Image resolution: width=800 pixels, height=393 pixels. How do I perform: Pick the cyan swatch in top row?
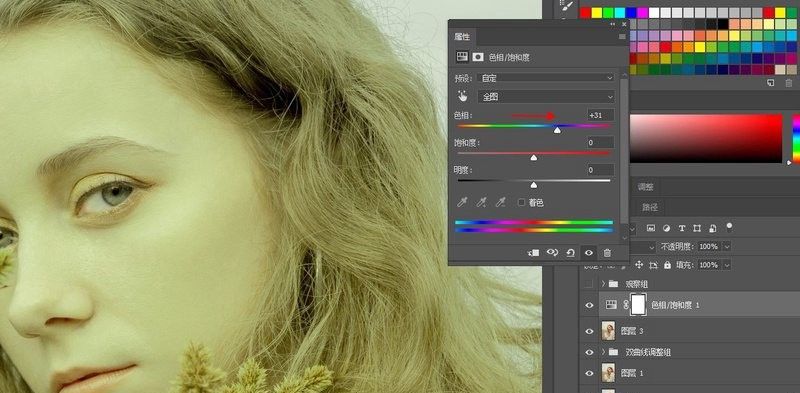click(620, 13)
